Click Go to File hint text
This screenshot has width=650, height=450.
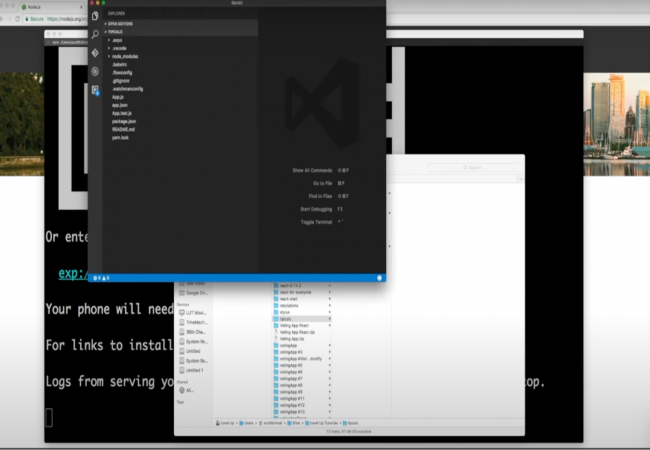[323, 183]
